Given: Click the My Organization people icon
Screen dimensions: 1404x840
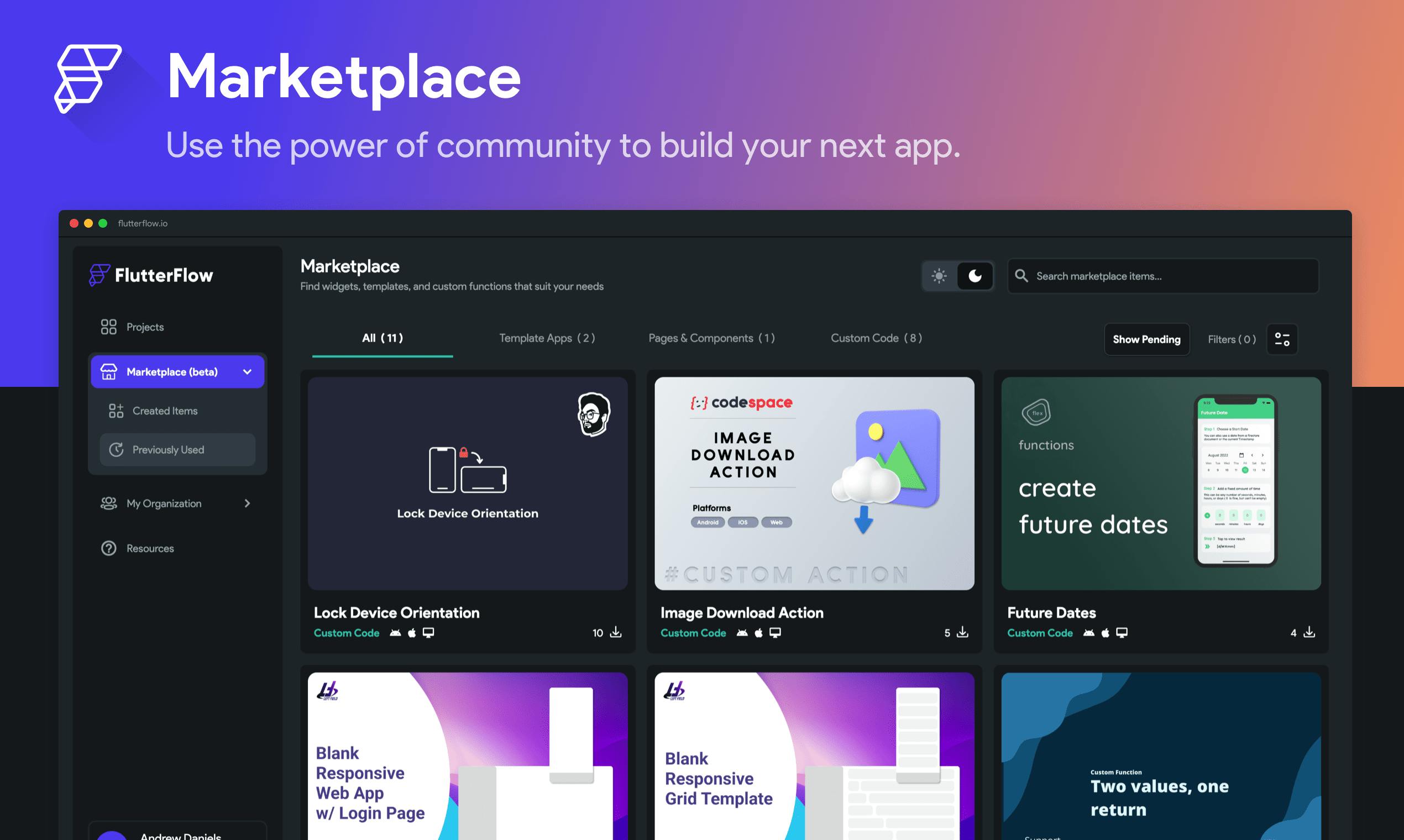Looking at the screenshot, I should (x=109, y=503).
